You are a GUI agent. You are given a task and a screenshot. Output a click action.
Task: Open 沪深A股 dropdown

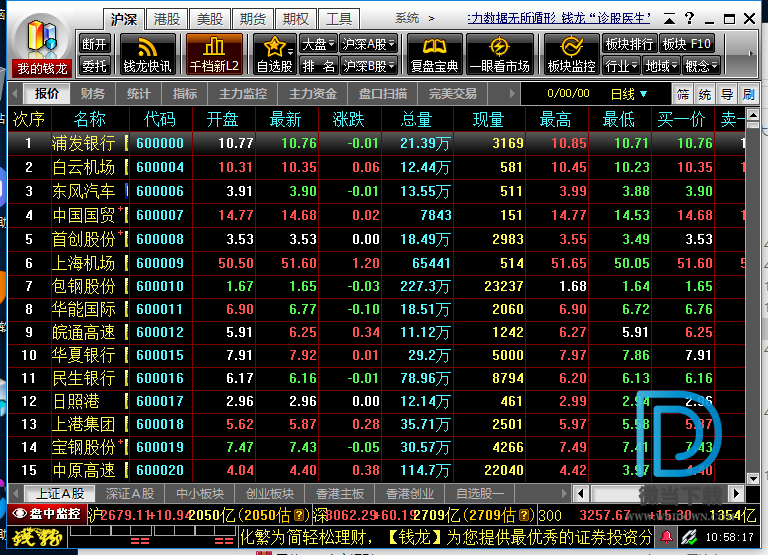click(x=368, y=44)
